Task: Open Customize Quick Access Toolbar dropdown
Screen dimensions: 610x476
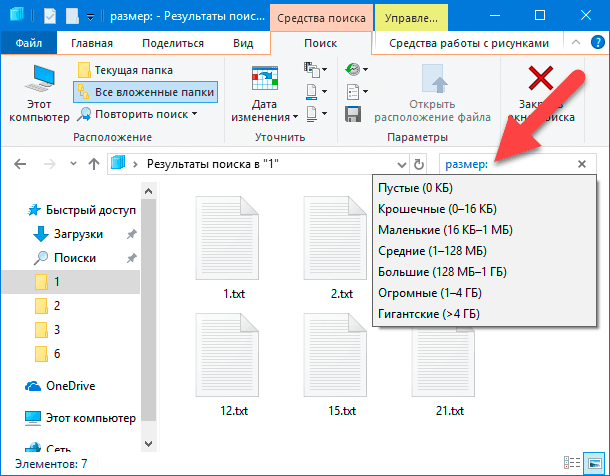Action: point(91,17)
